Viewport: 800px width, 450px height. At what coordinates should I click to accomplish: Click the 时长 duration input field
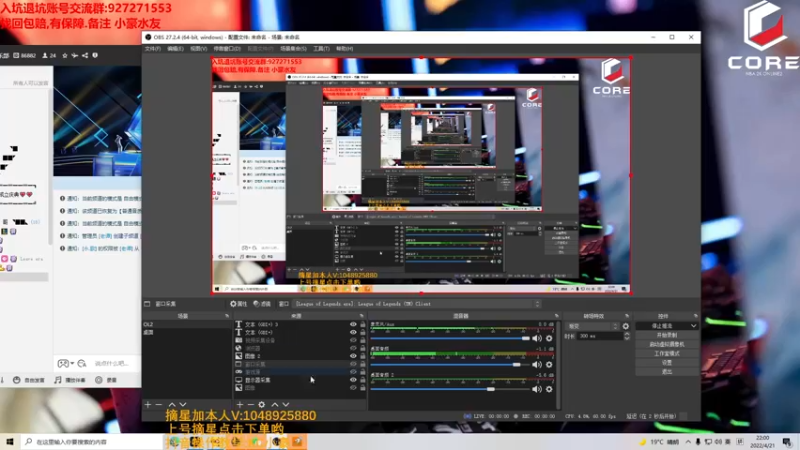point(601,336)
